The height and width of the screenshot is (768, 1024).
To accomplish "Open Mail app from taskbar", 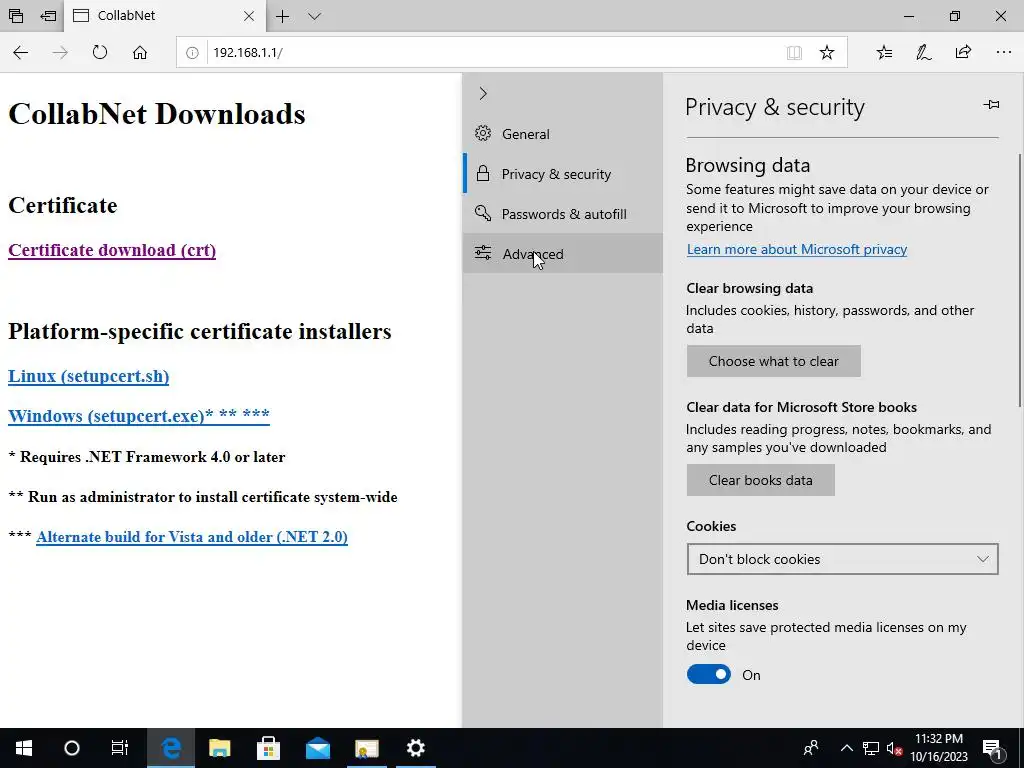I will 318,748.
